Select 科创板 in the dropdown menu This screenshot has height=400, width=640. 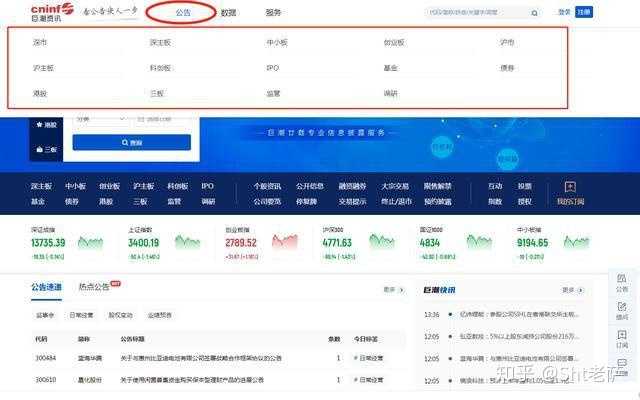pos(160,68)
